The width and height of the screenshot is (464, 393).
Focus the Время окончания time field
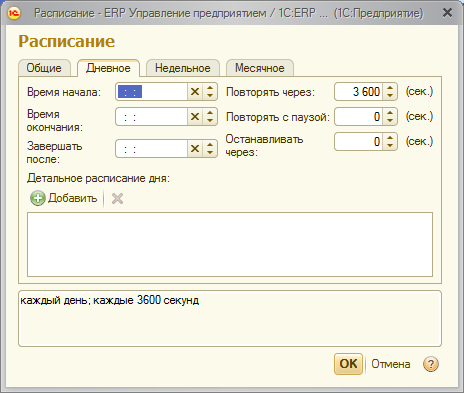click(x=151, y=117)
